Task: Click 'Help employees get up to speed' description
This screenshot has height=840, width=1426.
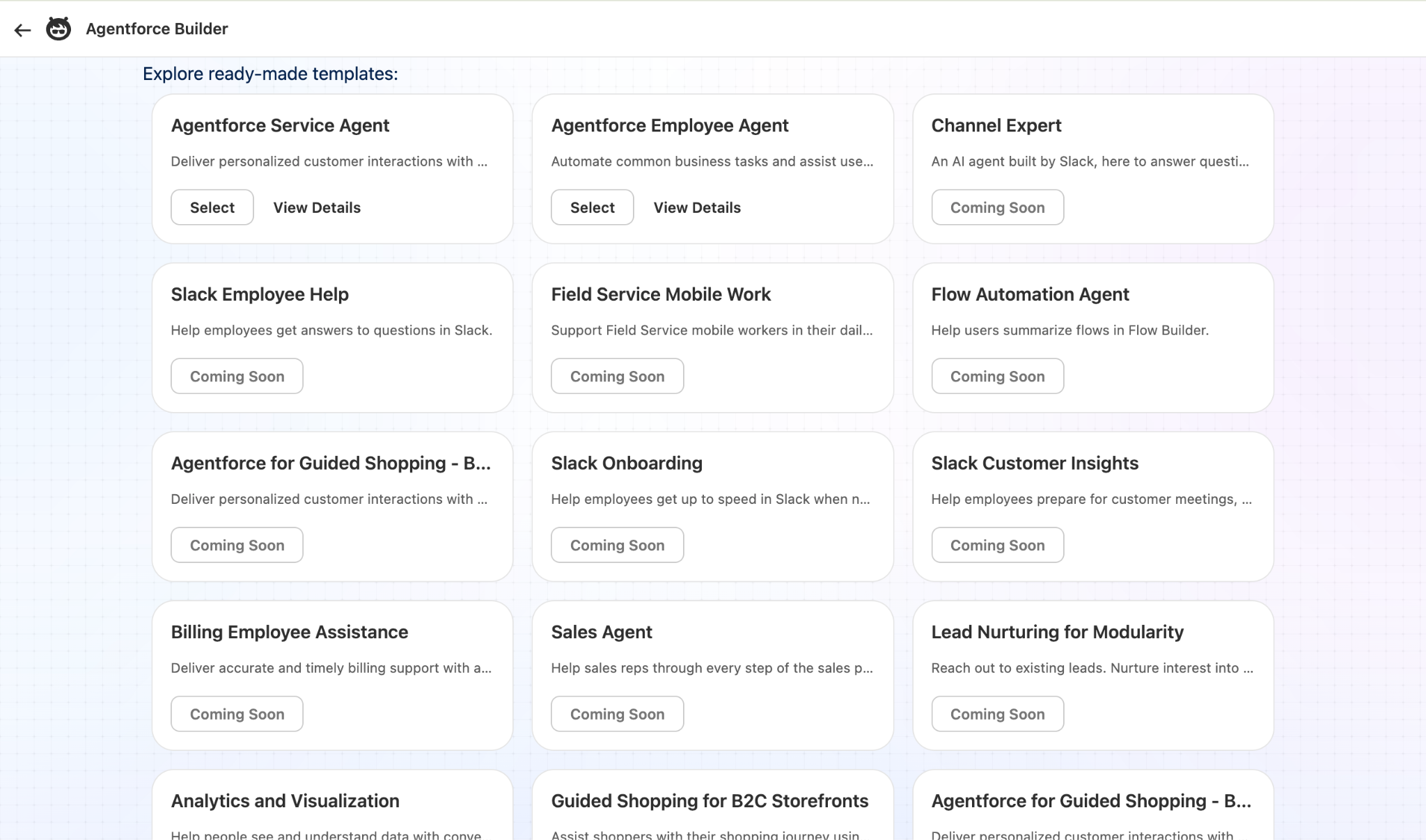Action: point(710,499)
